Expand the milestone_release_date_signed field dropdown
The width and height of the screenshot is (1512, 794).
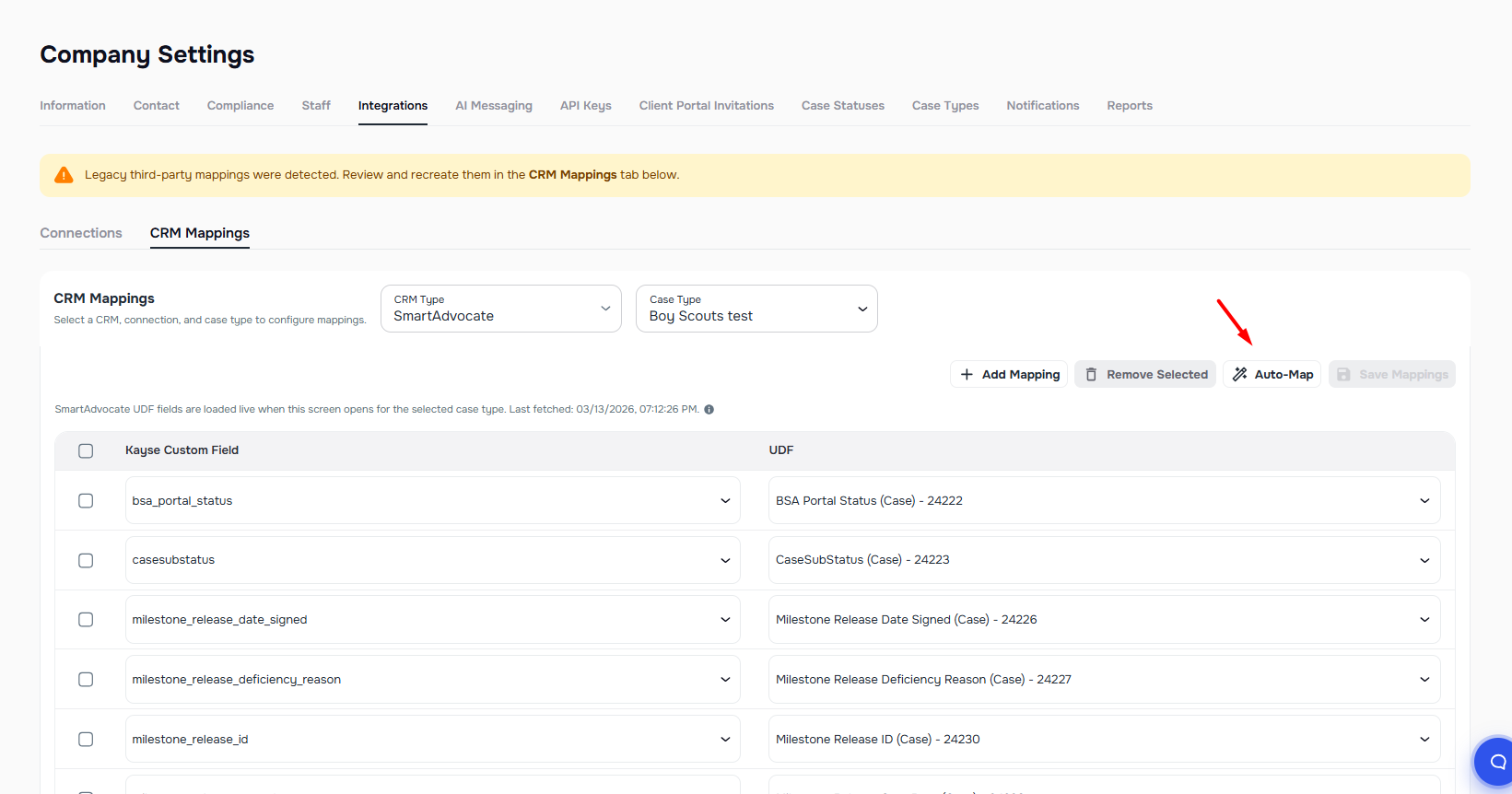432,620
